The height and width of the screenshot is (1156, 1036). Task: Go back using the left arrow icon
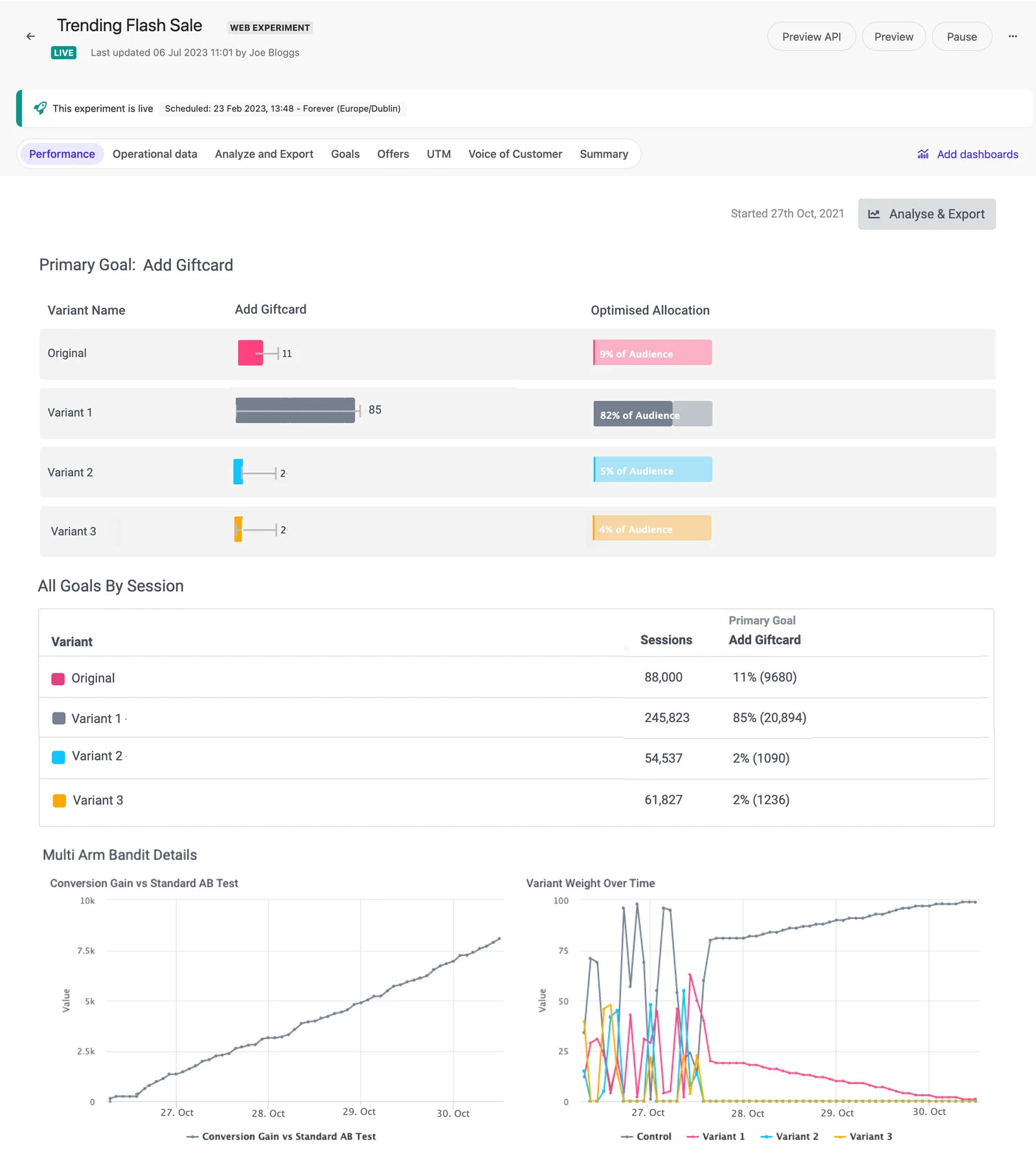pyautogui.click(x=30, y=36)
